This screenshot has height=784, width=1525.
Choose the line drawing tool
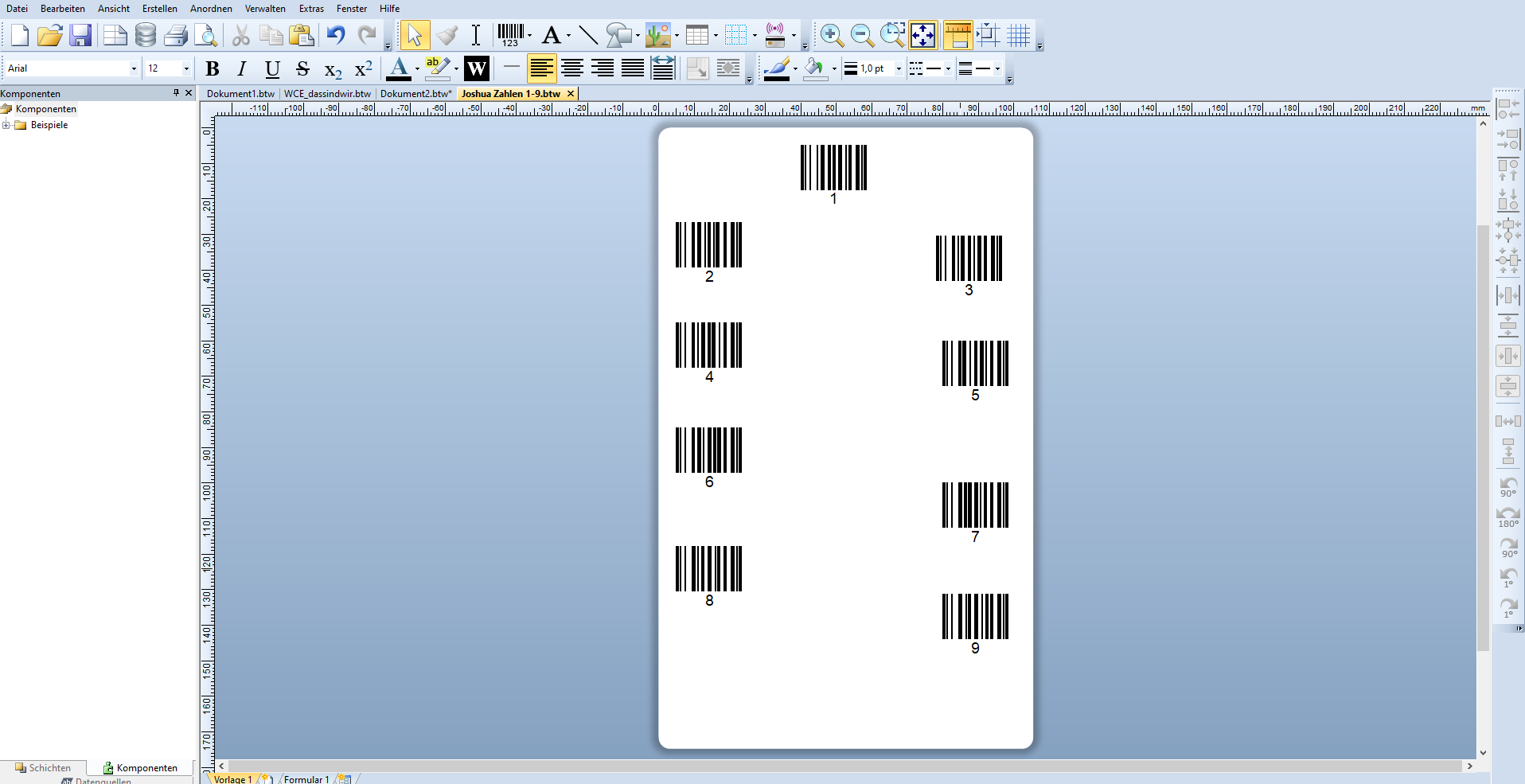pos(588,35)
